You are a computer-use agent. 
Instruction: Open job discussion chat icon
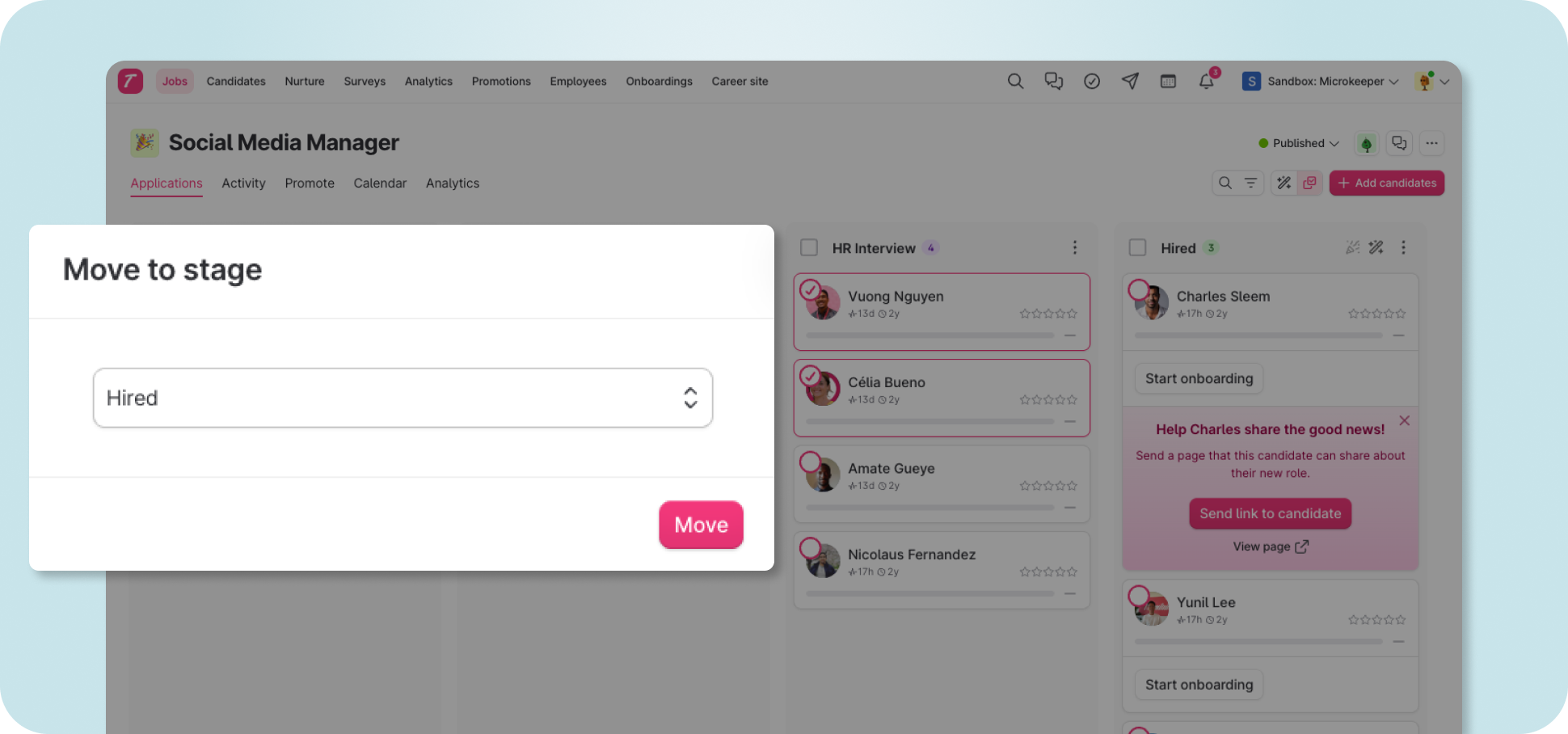(x=1399, y=143)
